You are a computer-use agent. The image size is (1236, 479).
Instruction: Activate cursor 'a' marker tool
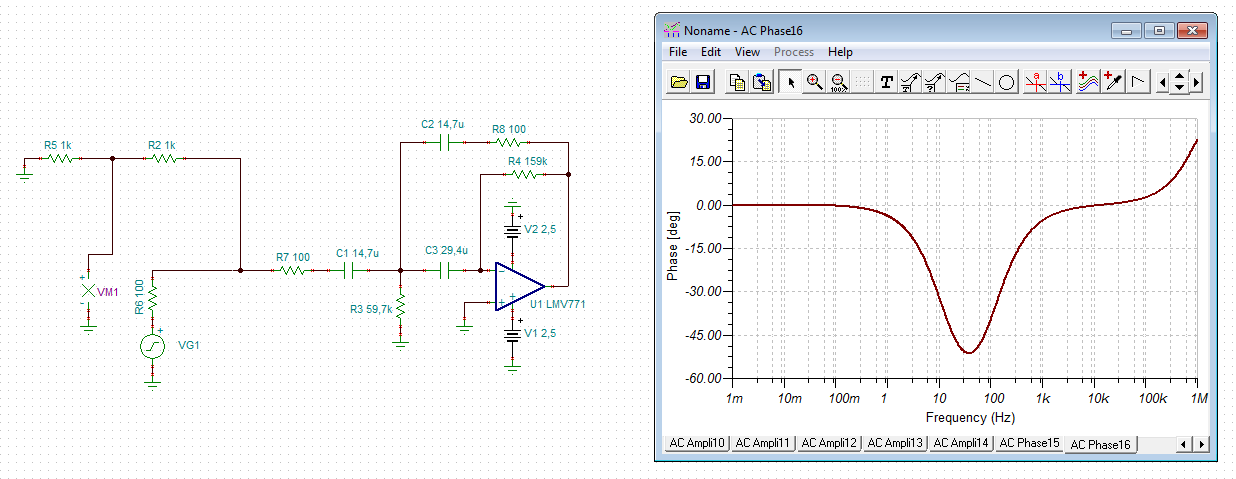point(1035,82)
